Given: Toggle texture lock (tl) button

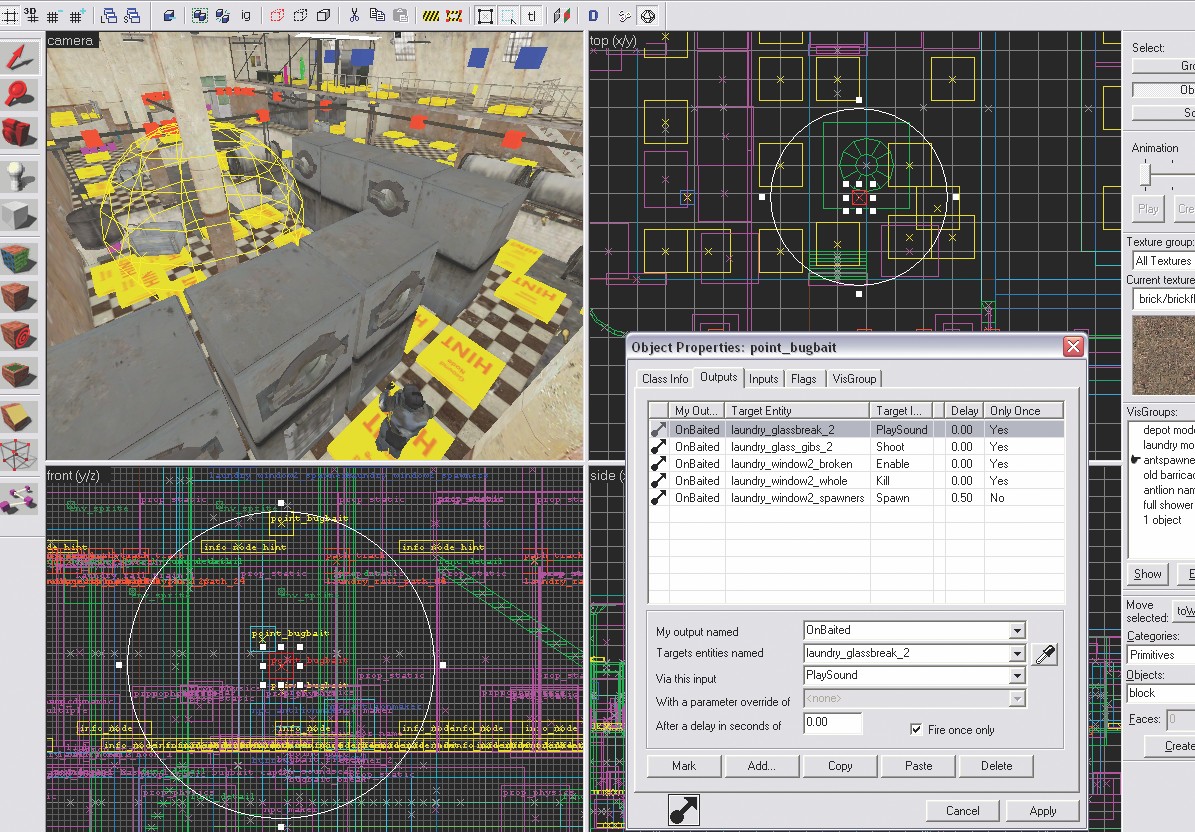Looking at the screenshot, I should coord(532,16).
